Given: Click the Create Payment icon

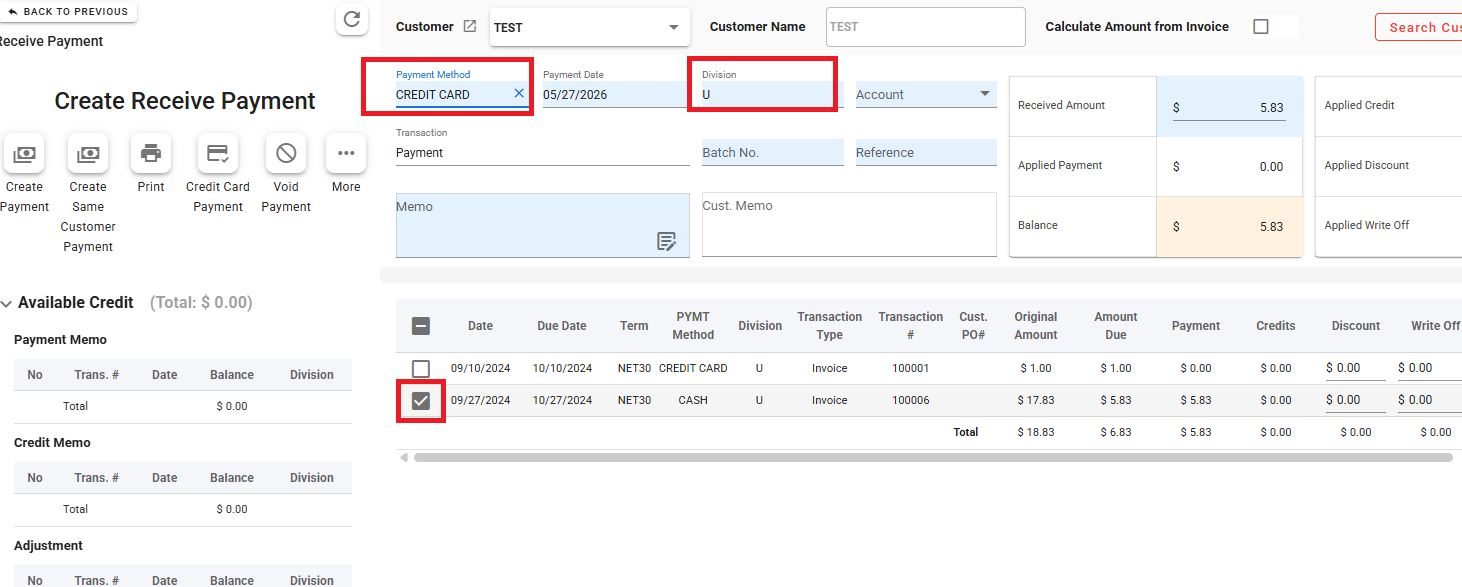Looking at the screenshot, I should [24, 153].
